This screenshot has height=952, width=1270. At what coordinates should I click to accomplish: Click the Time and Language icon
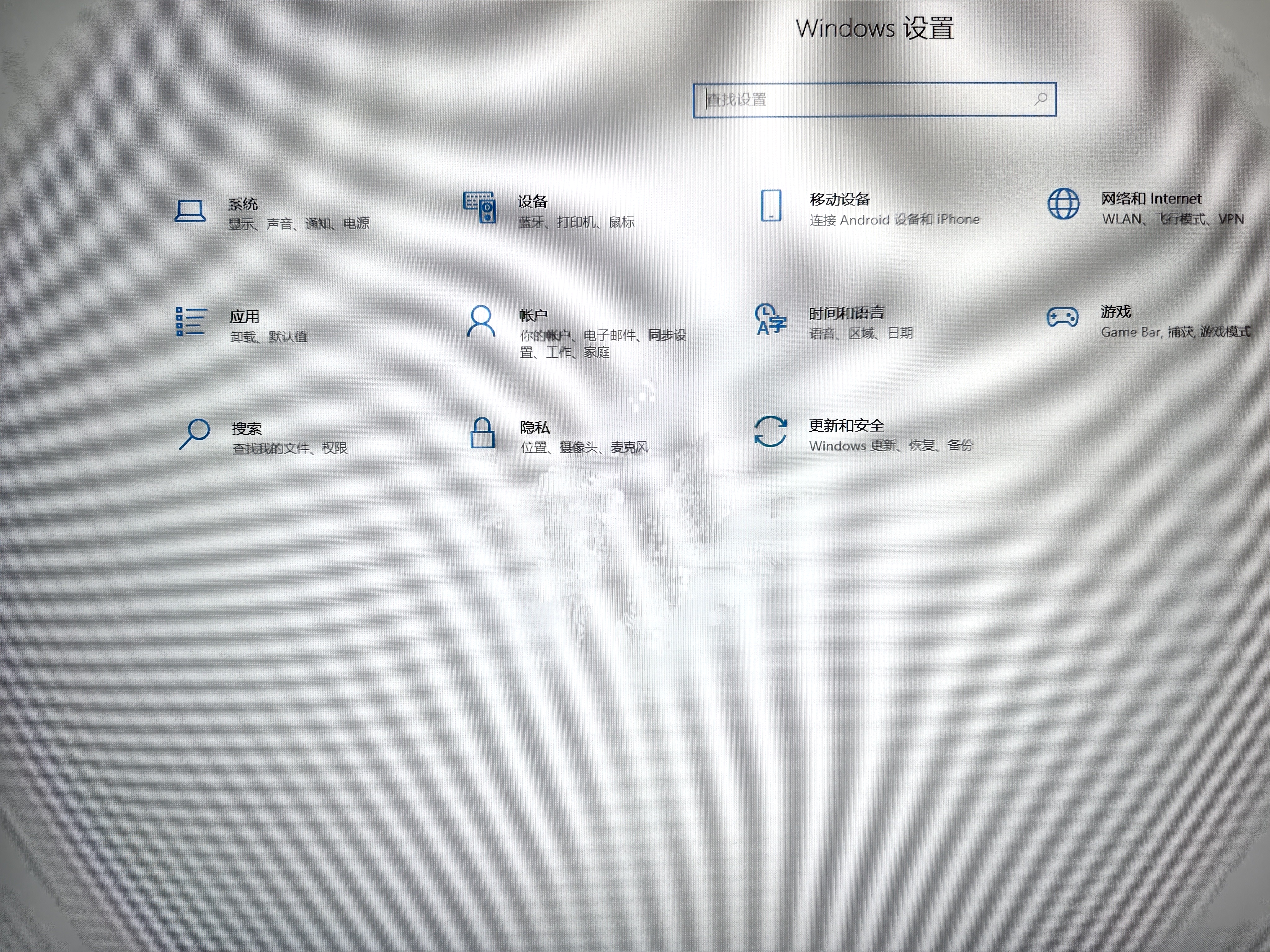[x=770, y=319]
